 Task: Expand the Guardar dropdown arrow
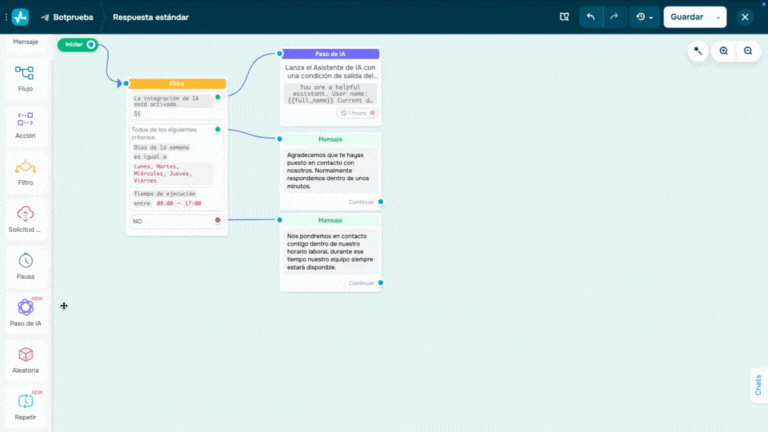coord(718,17)
